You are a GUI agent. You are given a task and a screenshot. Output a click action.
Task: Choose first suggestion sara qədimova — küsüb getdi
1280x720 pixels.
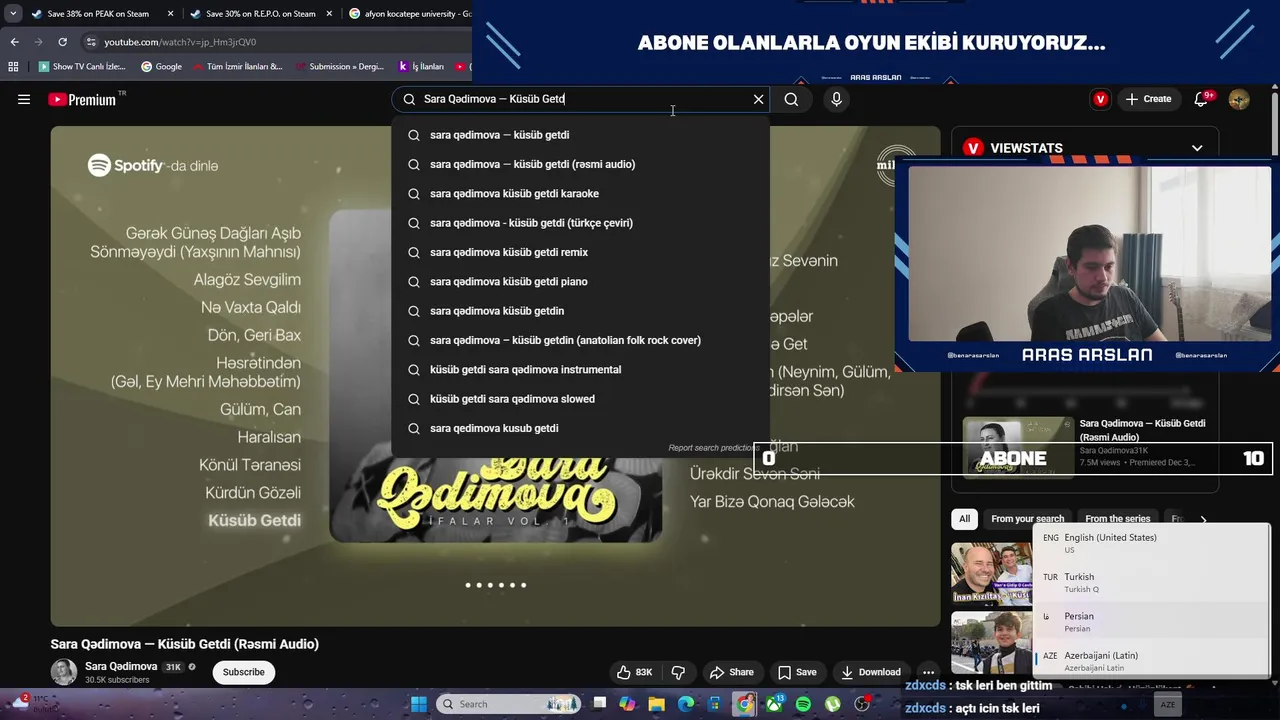581,135
